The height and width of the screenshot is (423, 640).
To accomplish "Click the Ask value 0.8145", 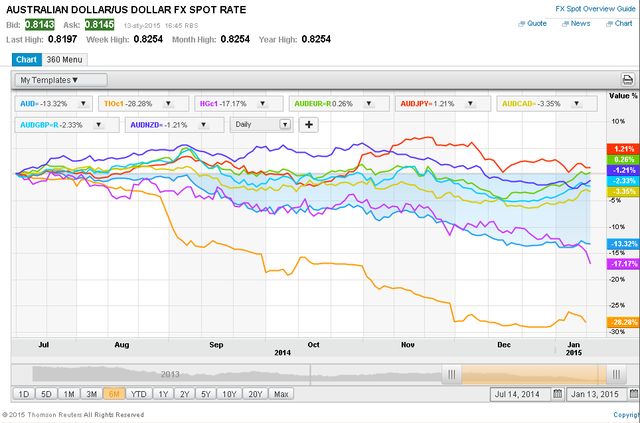I will click(x=100, y=24).
